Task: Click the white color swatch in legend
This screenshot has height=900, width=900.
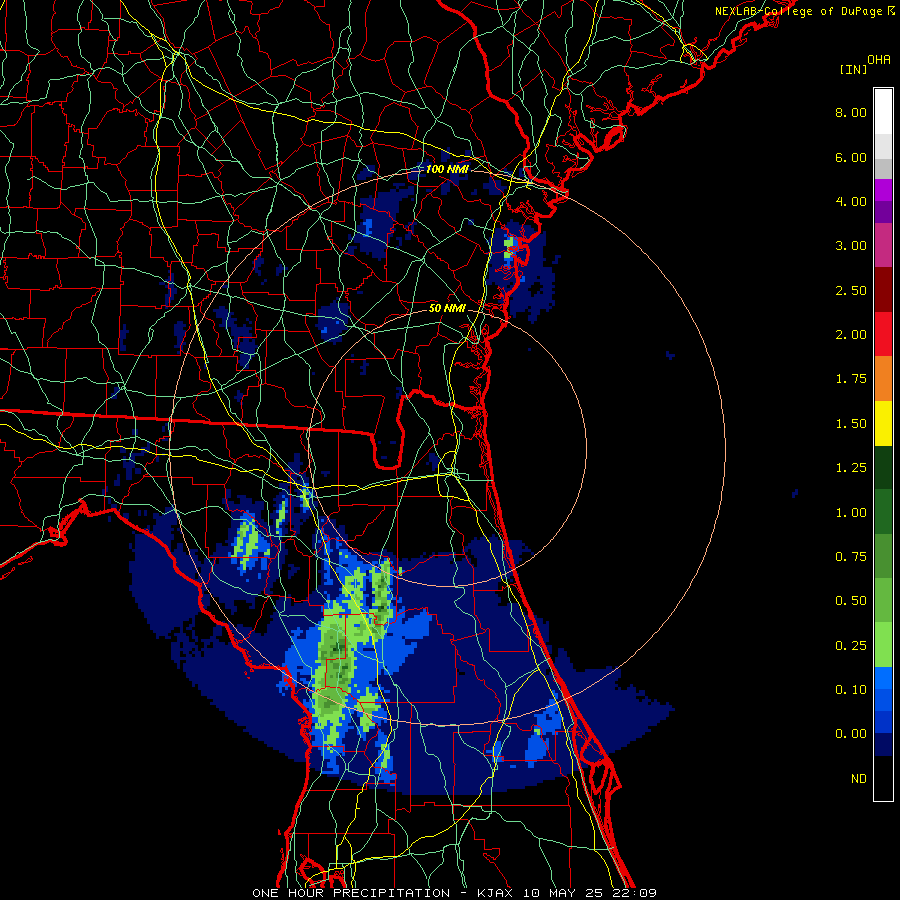Action: coord(883,112)
